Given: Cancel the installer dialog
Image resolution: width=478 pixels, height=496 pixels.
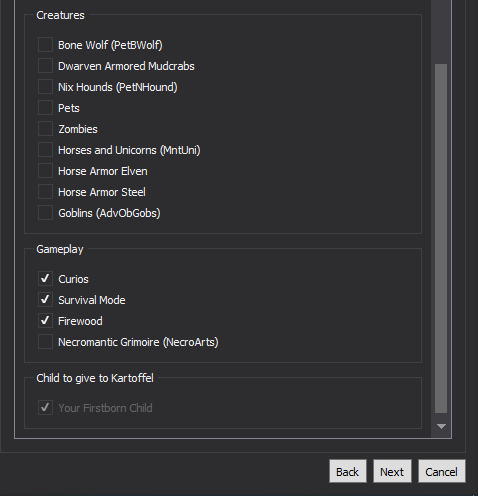Looking at the screenshot, I should 442,471.
